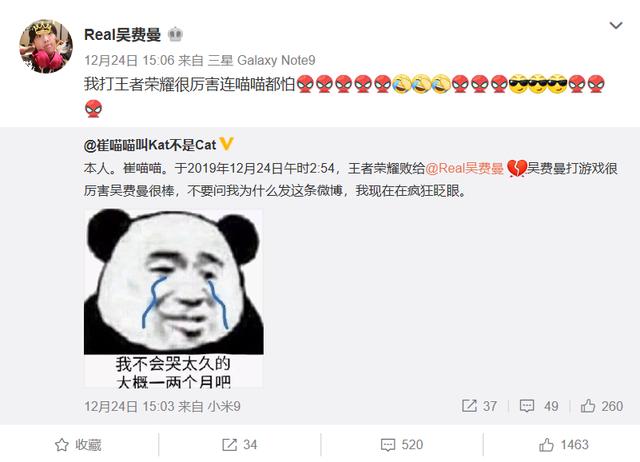Click the 小米9 device source link
Screen dimensions: 640x462
click(224, 406)
